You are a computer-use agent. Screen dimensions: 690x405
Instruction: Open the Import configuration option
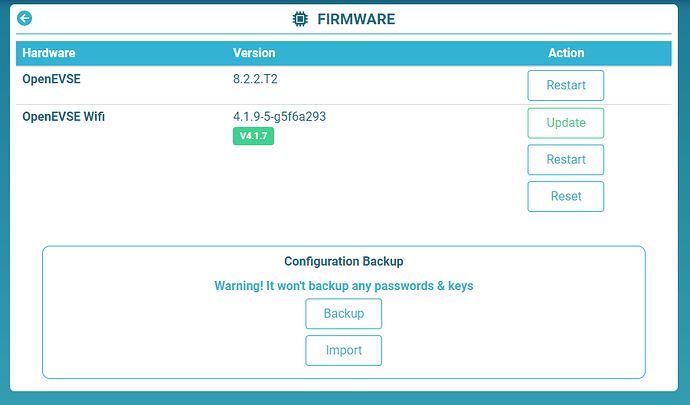(x=343, y=350)
